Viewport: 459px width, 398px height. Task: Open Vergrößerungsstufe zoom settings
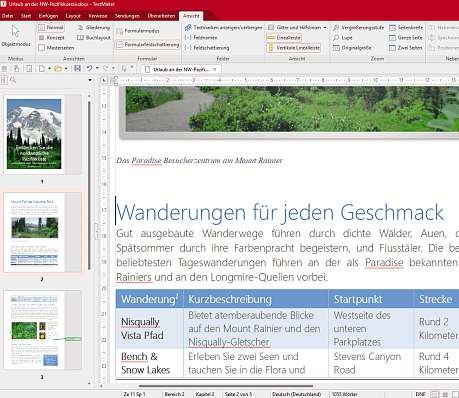click(x=358, y=27)
